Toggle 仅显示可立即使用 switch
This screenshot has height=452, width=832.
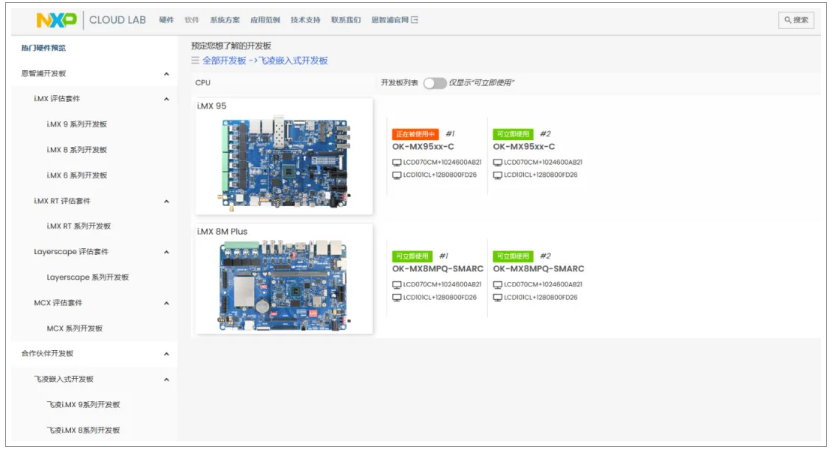click(x=435, y=83)
